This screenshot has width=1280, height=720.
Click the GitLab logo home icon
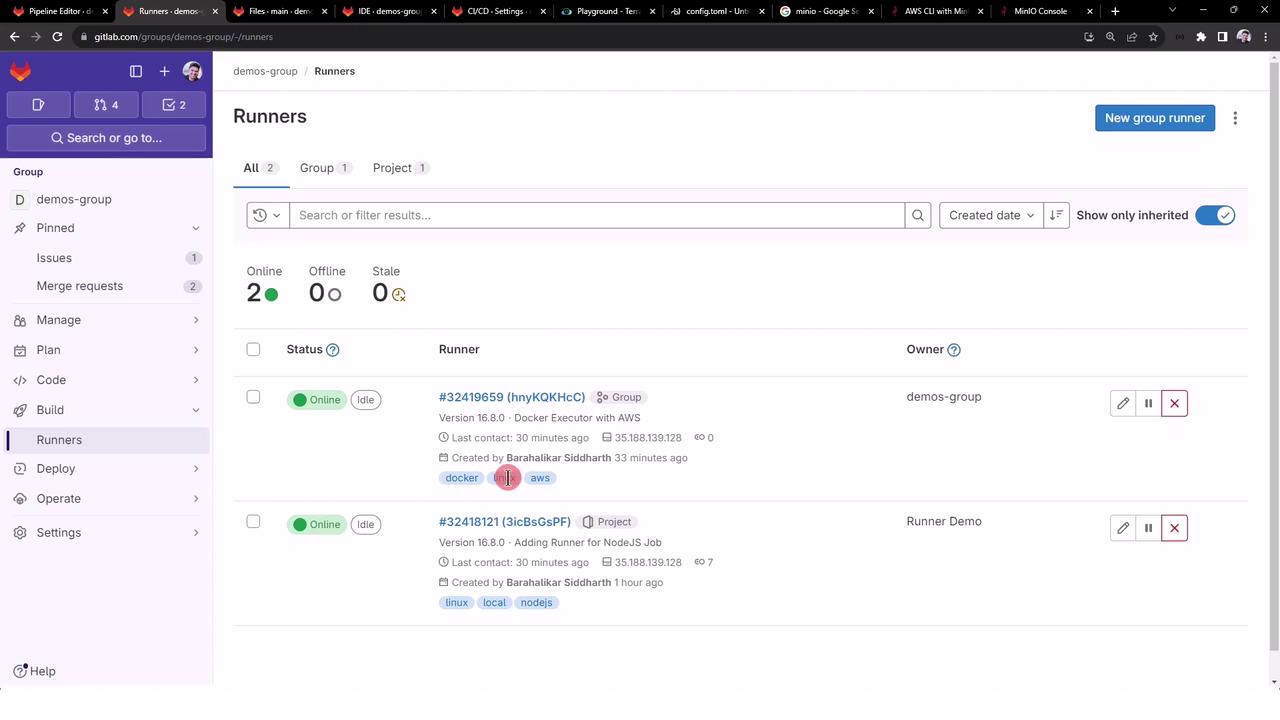21,71
